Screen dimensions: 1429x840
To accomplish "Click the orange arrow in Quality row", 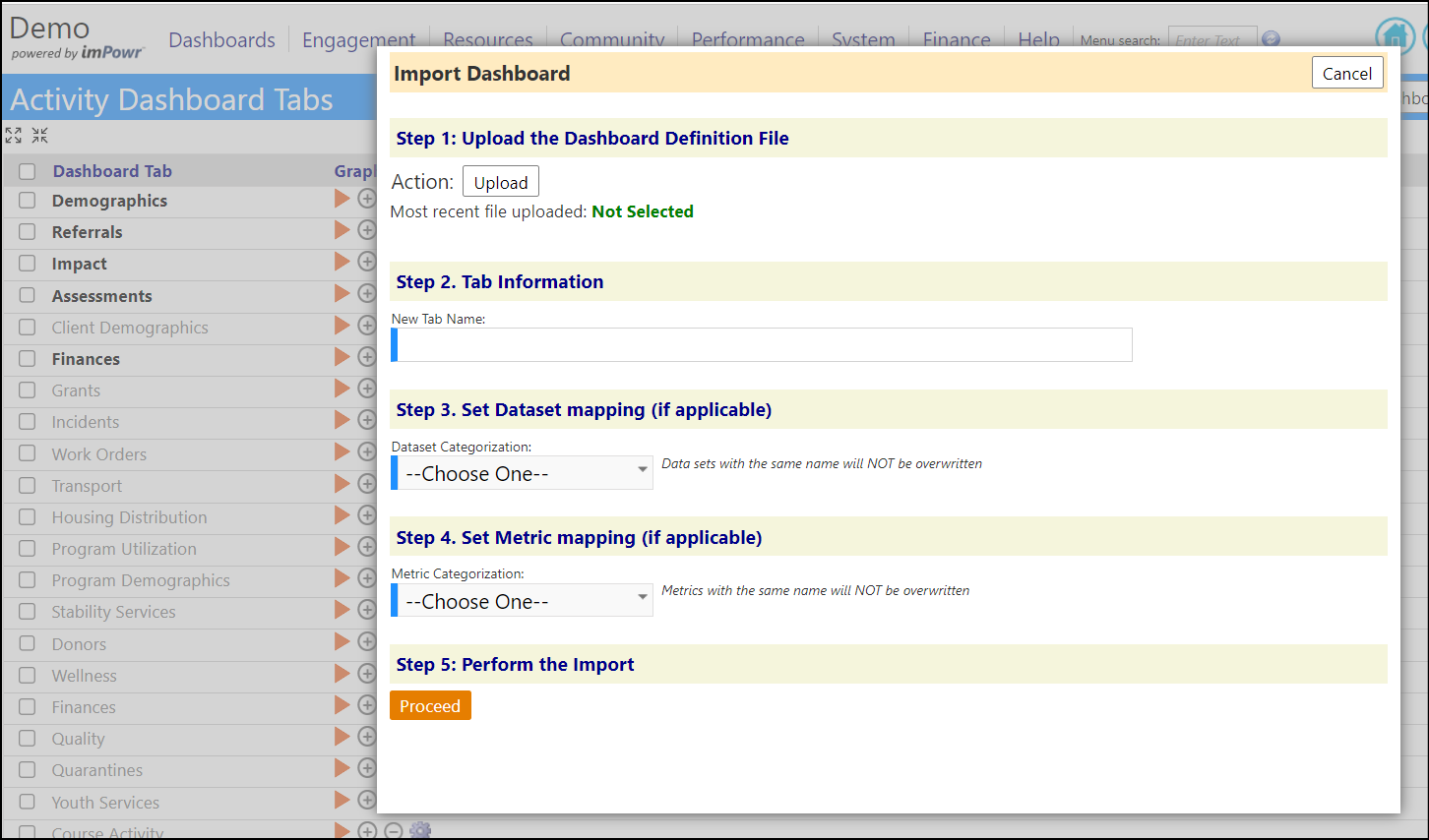I will (342, 736).
